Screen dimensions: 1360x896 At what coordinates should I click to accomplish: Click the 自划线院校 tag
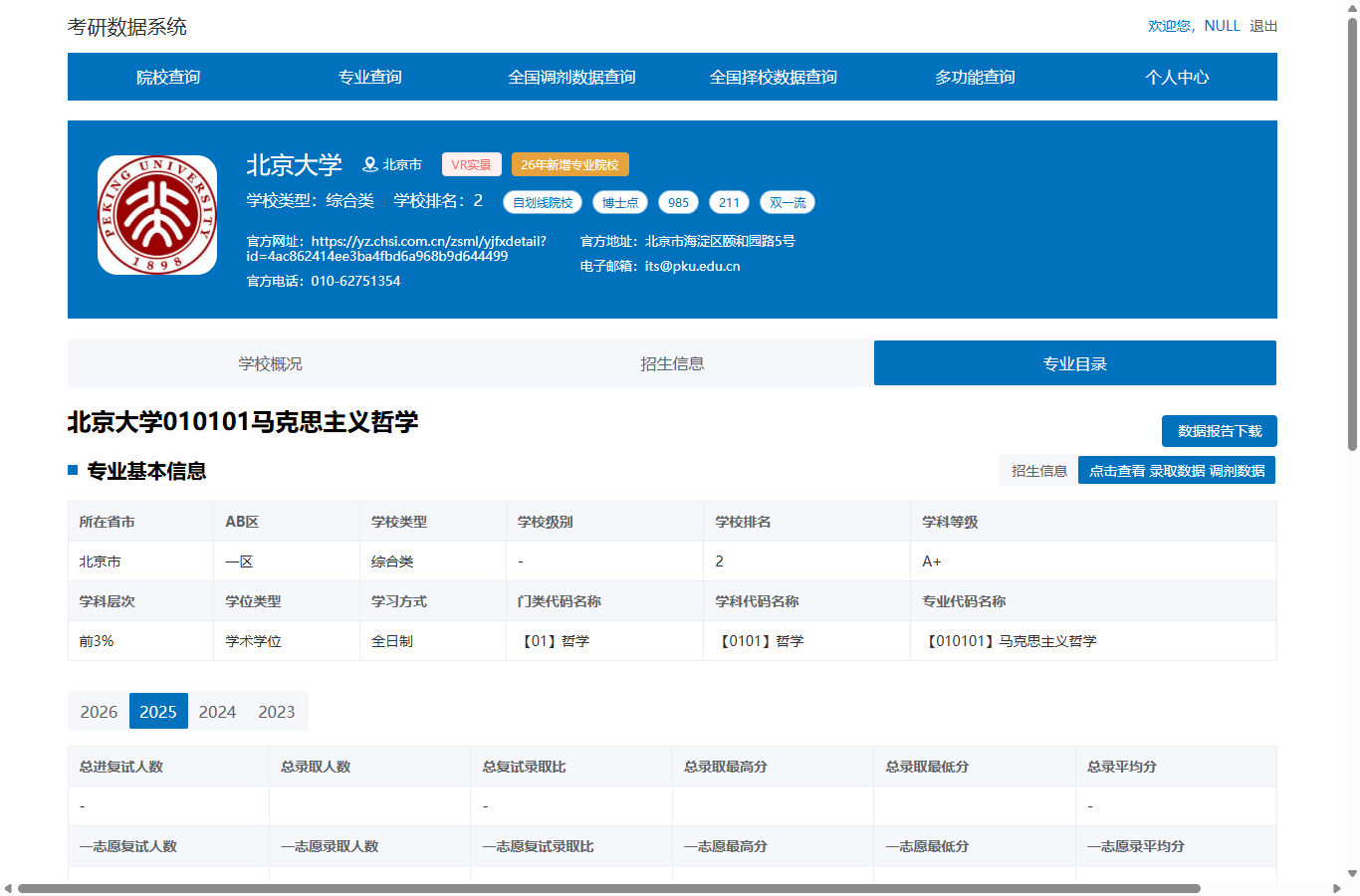543,202
